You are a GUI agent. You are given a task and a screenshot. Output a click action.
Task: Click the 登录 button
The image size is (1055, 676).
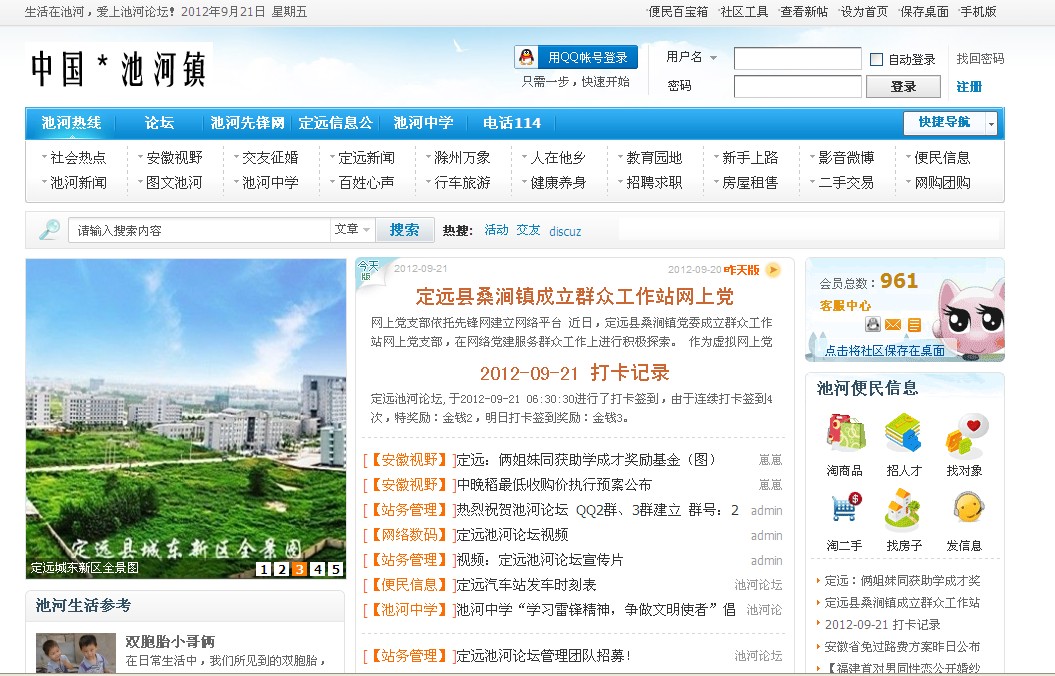tap(903, 87)
